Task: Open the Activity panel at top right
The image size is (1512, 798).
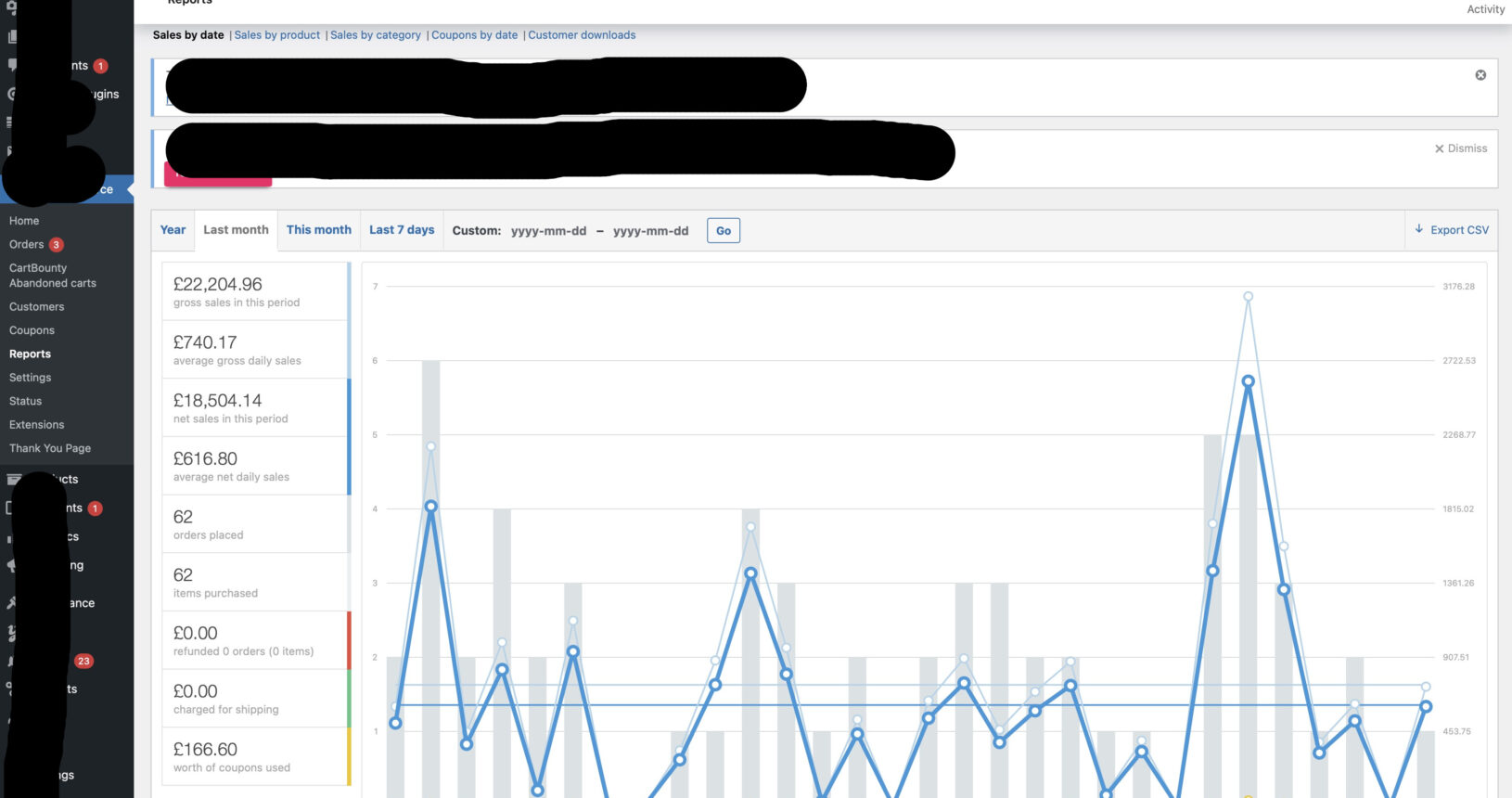Action: point(1485,9)
